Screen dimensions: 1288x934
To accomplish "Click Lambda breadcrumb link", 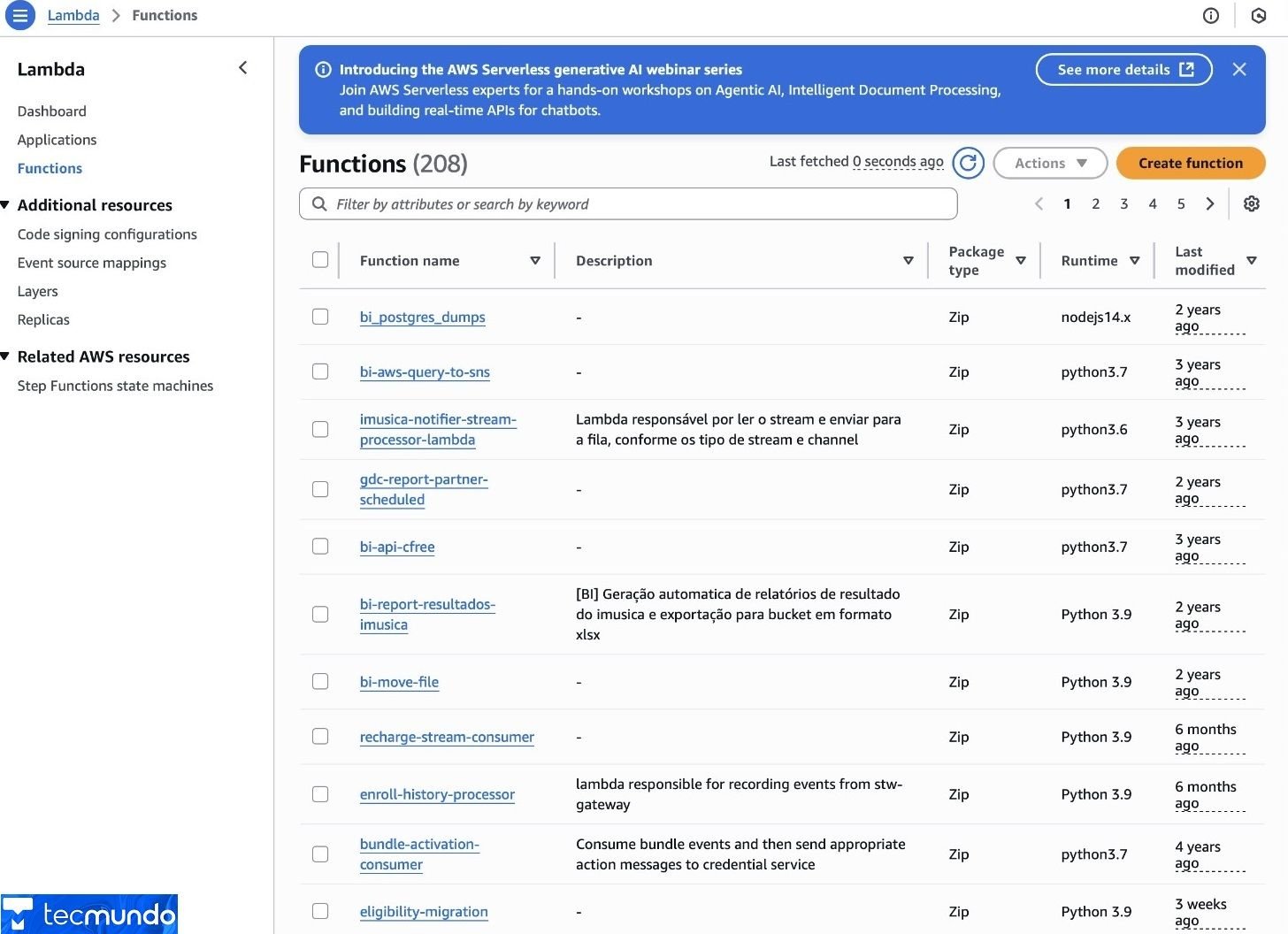I will pos(73,15).
